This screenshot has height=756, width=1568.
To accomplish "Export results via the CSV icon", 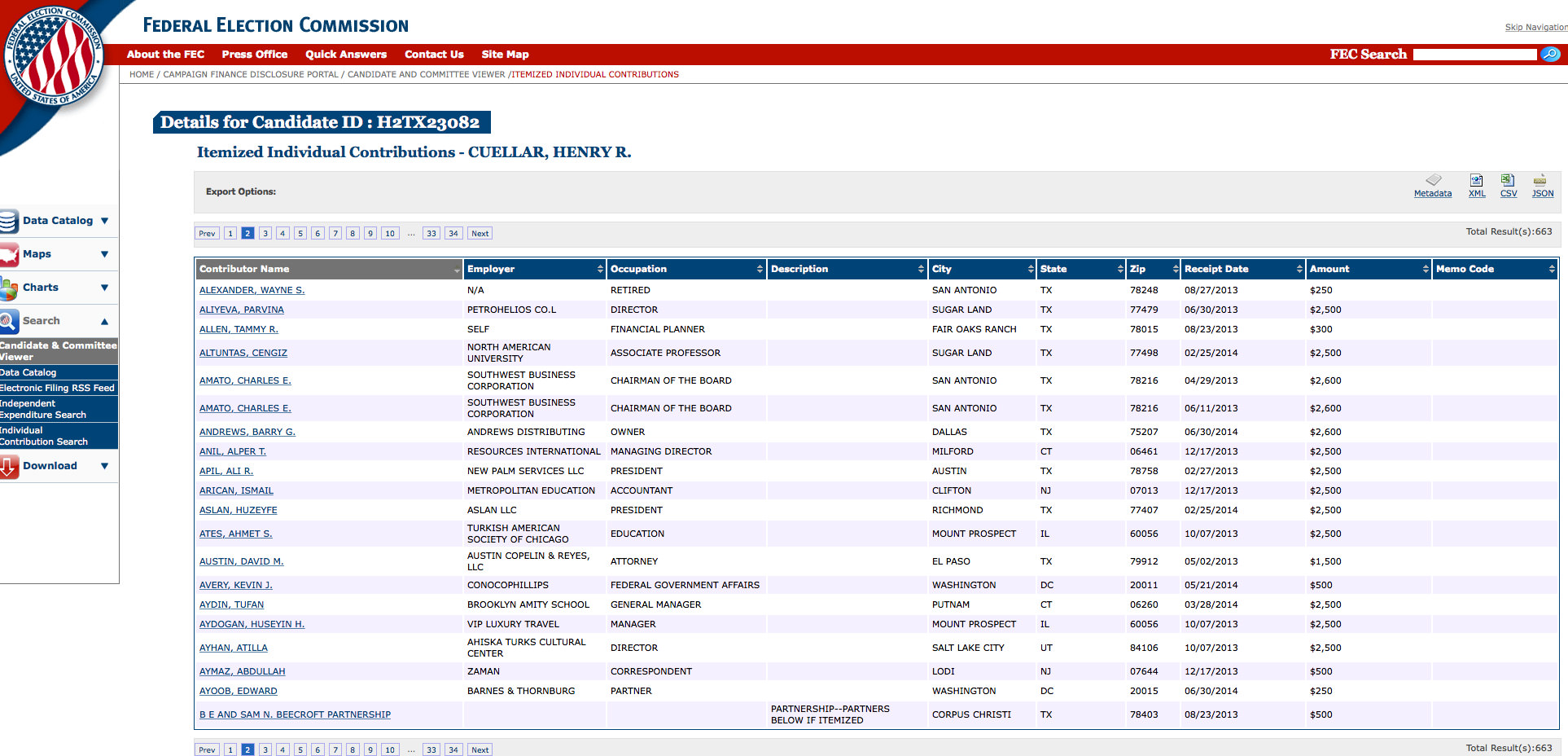I will pos(1508,181).
